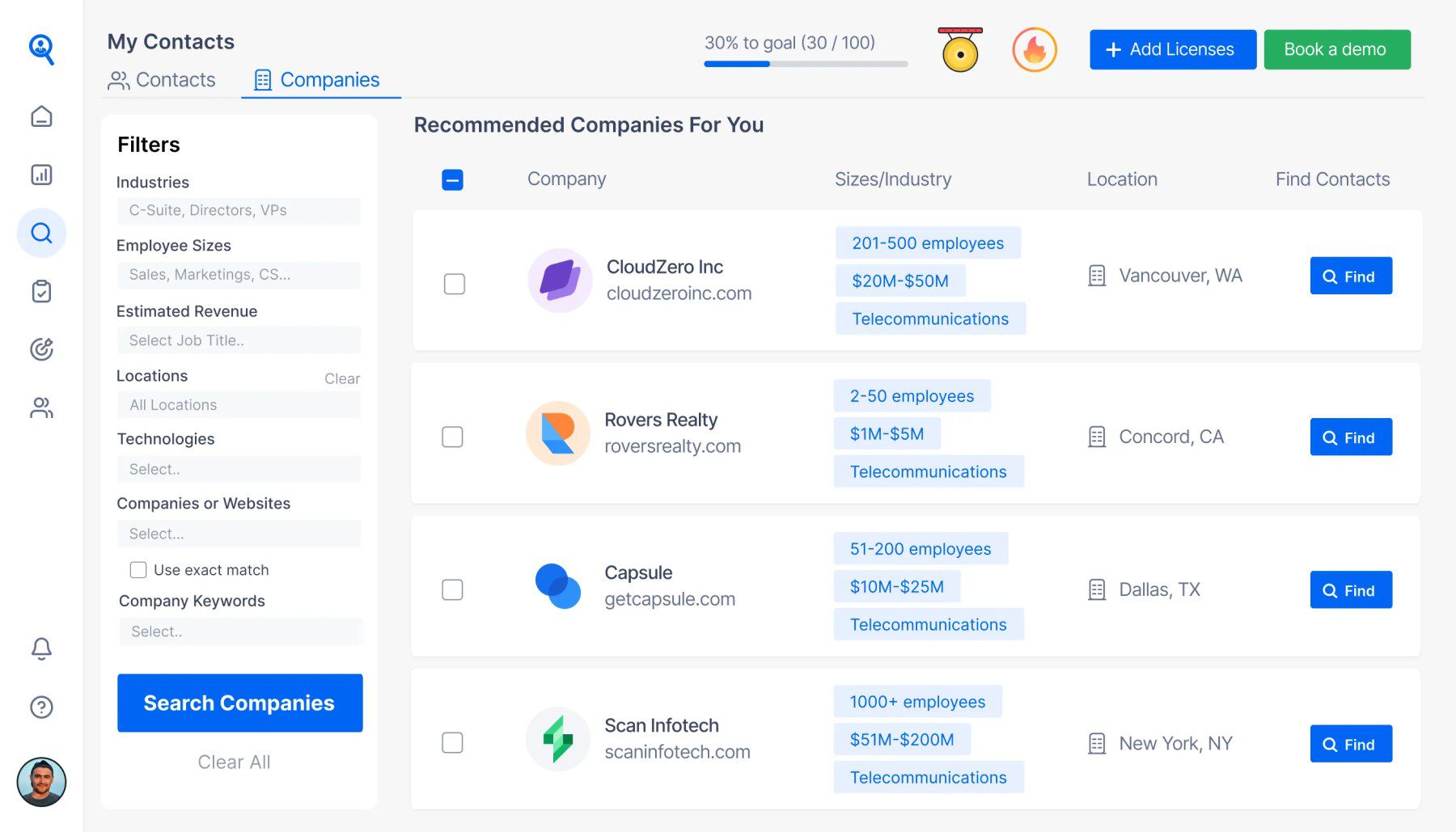Select the Search icon in sidebar

(x=41, y=233)
